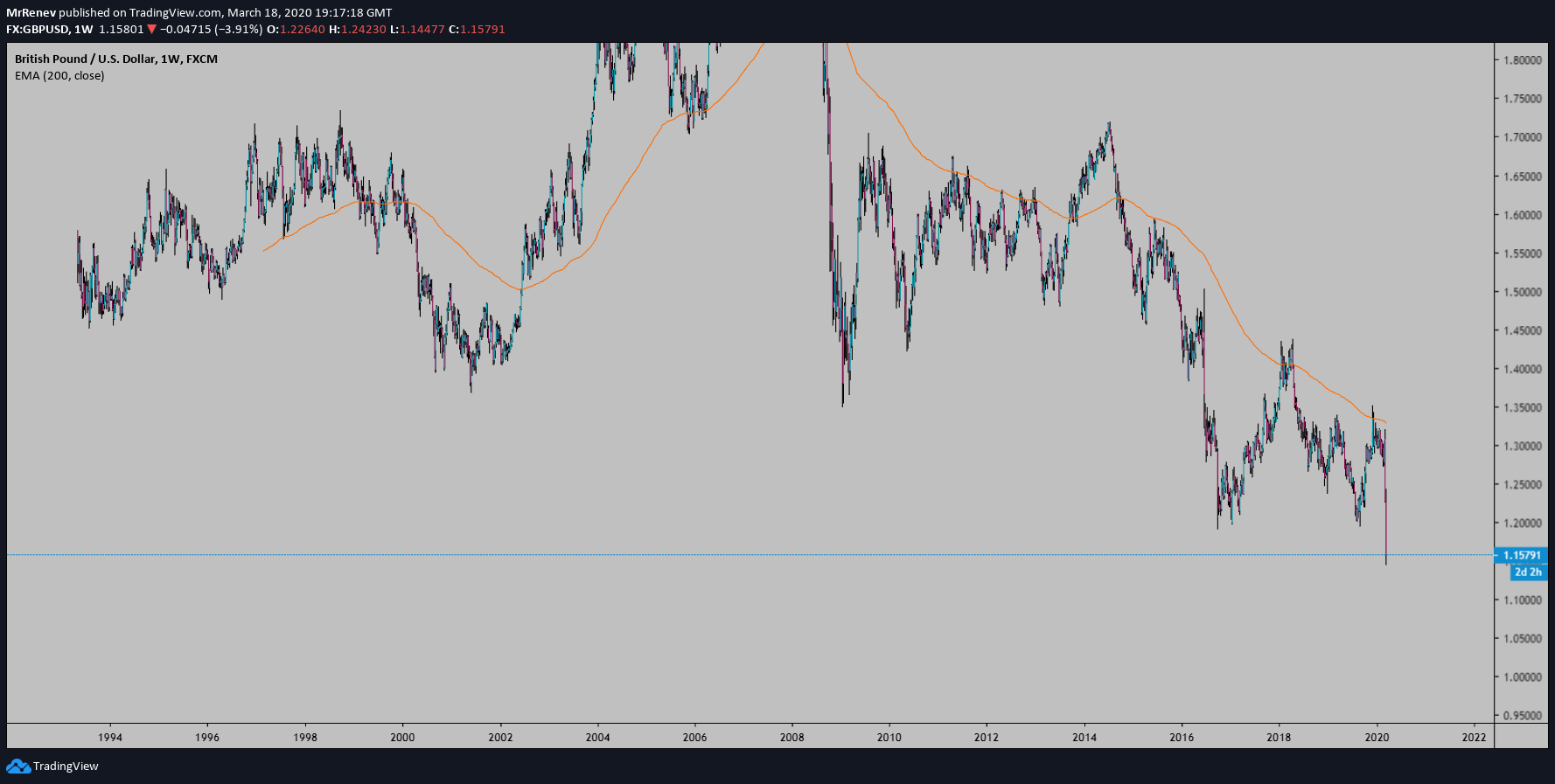The height and width of the screenshot is (784, 1555).
Task: Click the close value 1.15791 in header
Action: coord(483,29)
